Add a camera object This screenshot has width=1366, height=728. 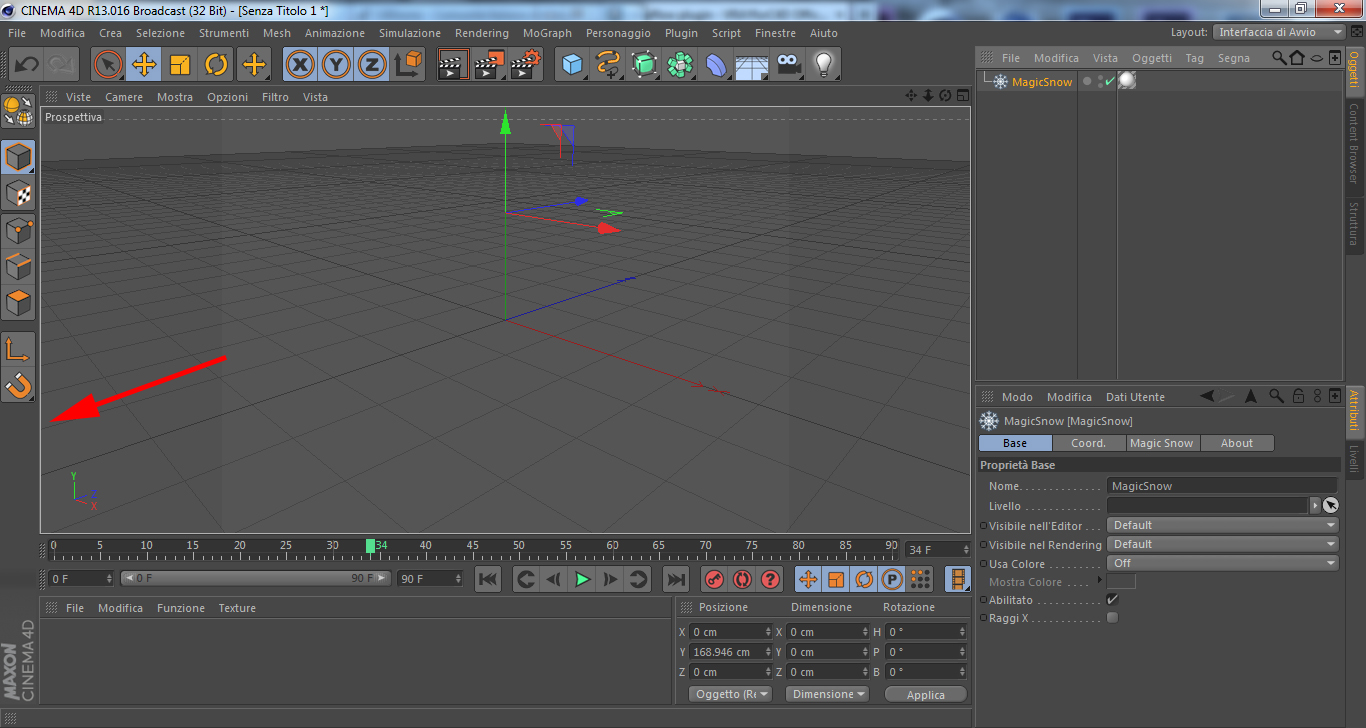(789, 65)
